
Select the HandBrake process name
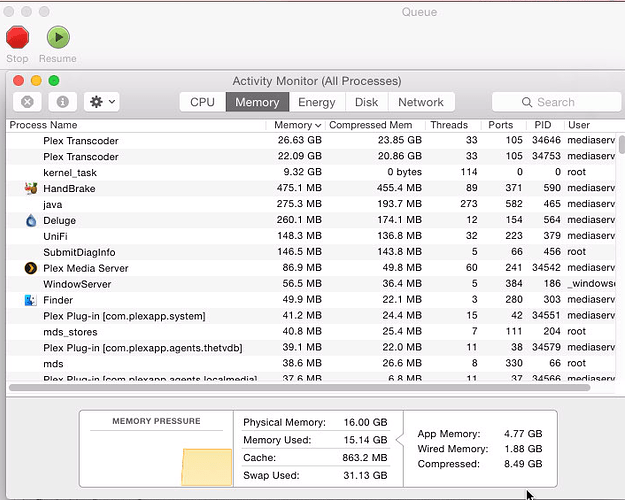pos(69,189)
